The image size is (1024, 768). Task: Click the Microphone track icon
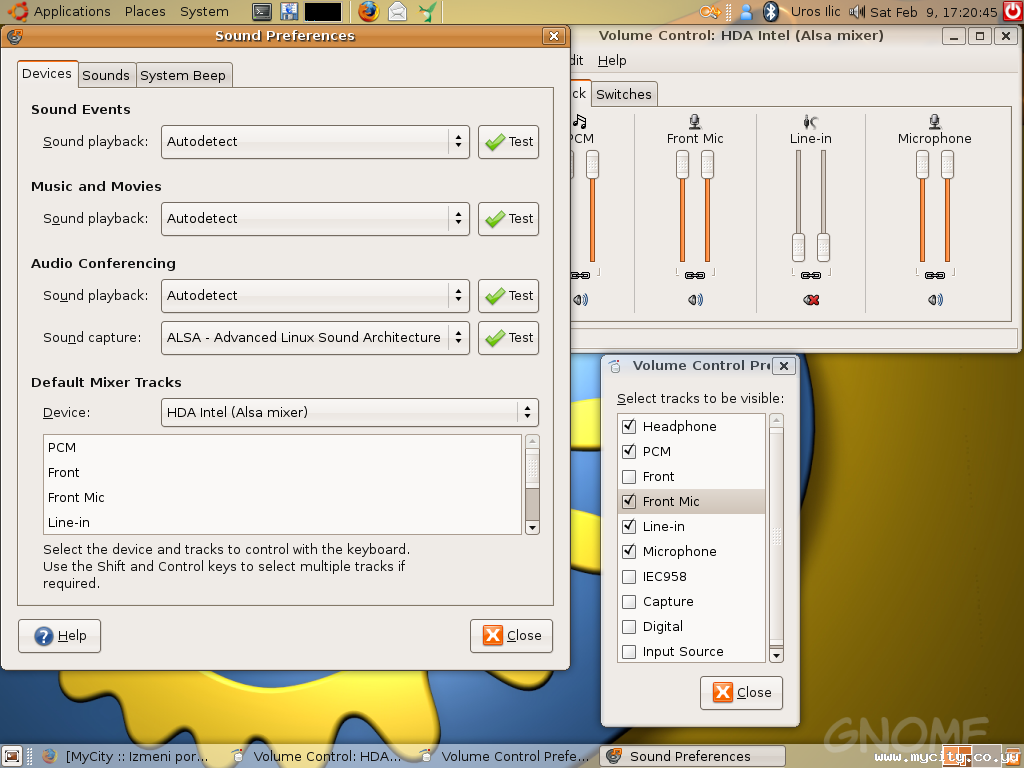(935, 121)
